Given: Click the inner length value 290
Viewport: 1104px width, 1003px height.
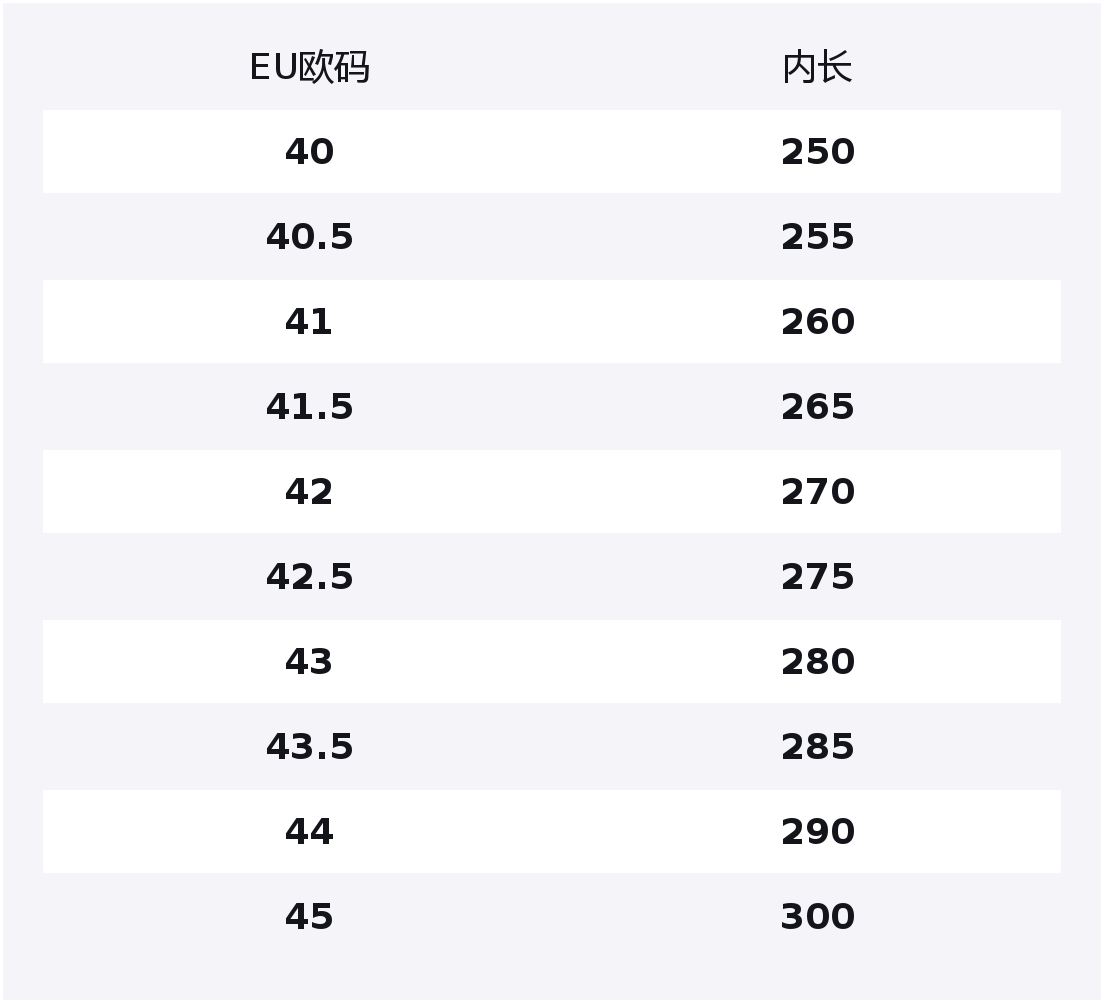Looking at the screenshot, I should [817, 831].
